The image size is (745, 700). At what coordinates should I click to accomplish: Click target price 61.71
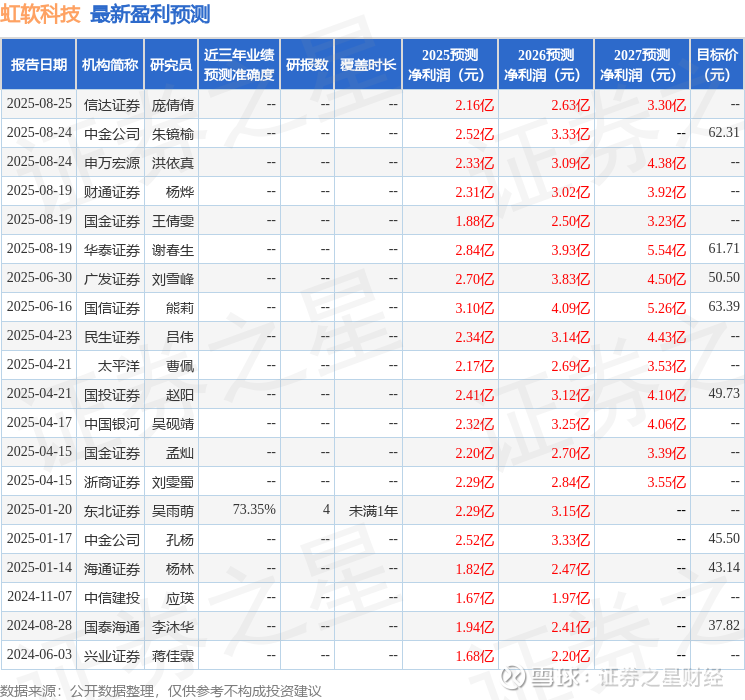point(724,249)
